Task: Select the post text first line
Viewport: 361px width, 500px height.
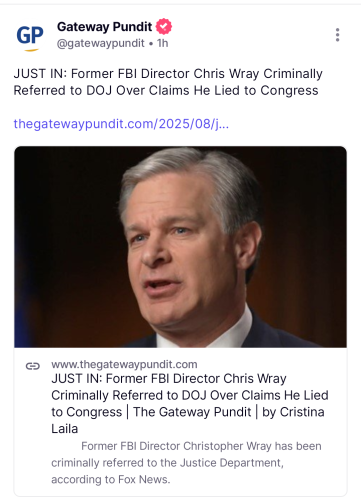Action: 168,74
